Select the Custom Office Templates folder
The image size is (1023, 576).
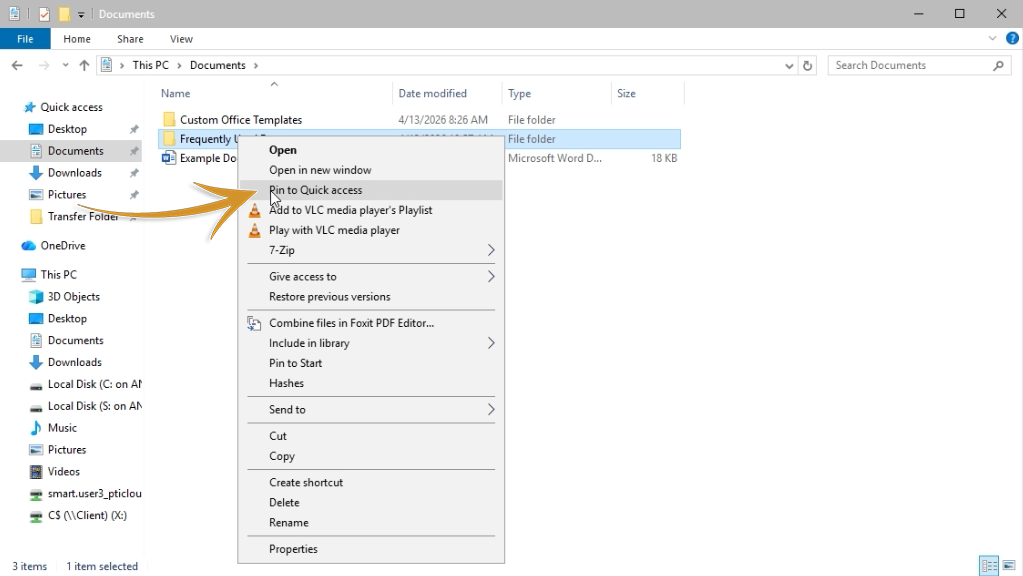coord(241,120)
